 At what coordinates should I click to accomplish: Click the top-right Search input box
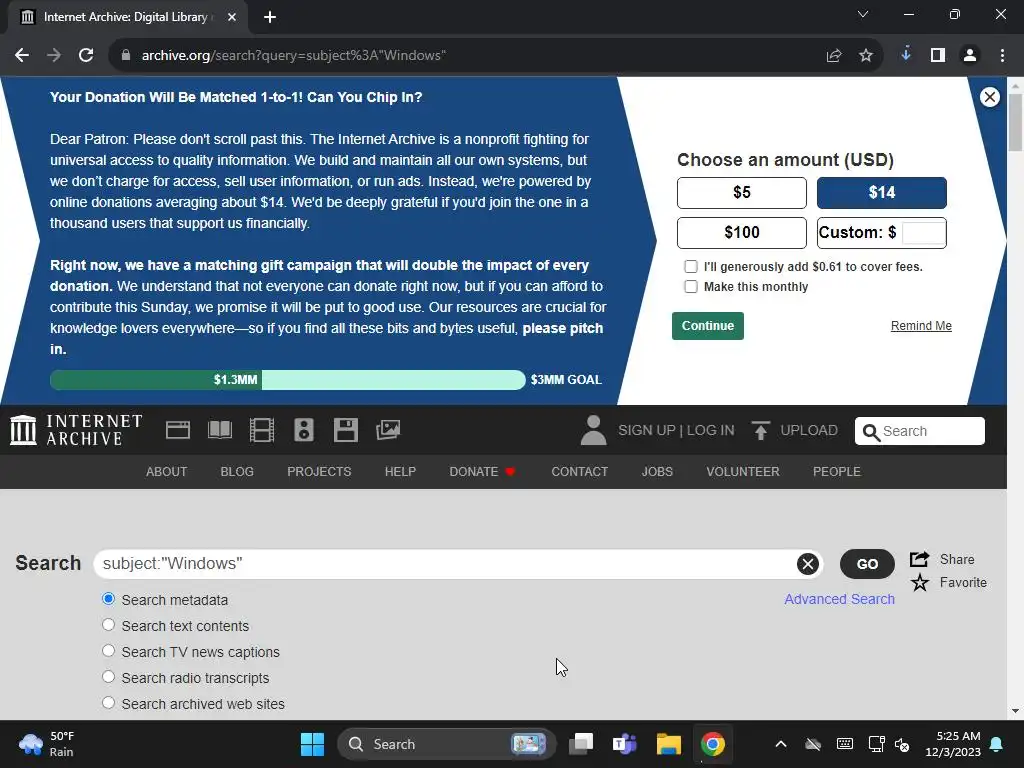[x=920, y=431]
